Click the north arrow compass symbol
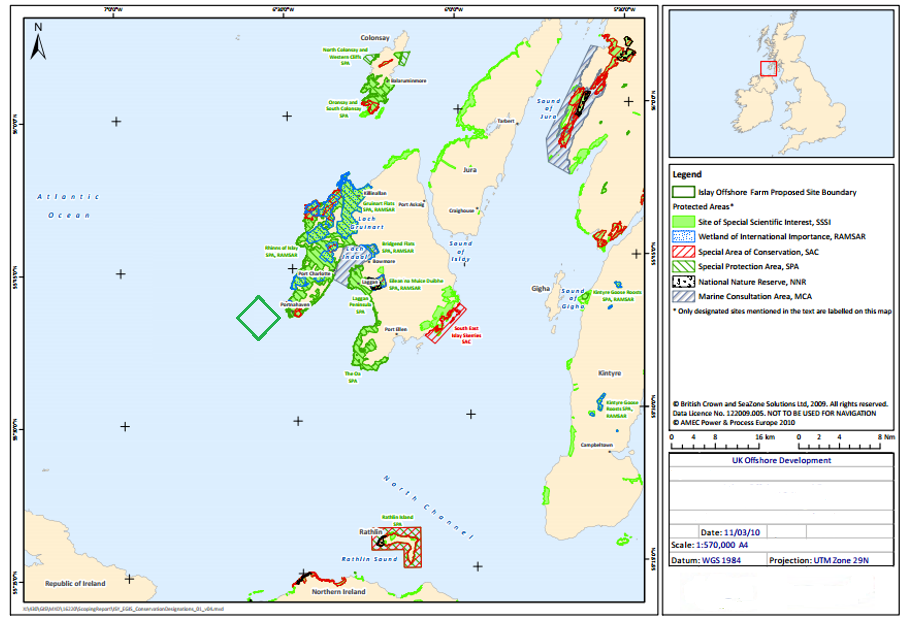Screen dimensions: 906x624 click(38, 47)
